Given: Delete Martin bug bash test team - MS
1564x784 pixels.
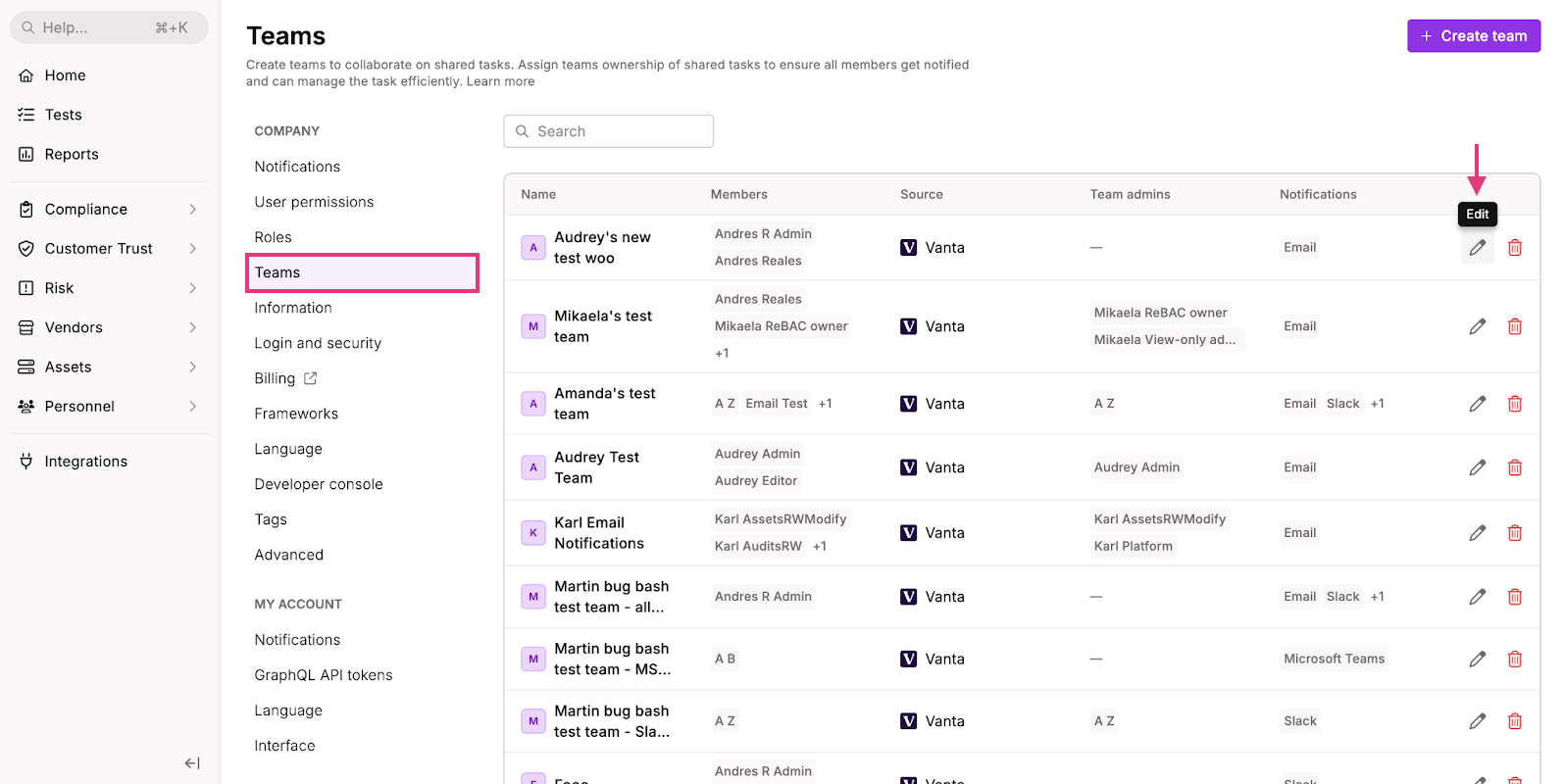Looking at the screenshot, I should click(1514, 660).
